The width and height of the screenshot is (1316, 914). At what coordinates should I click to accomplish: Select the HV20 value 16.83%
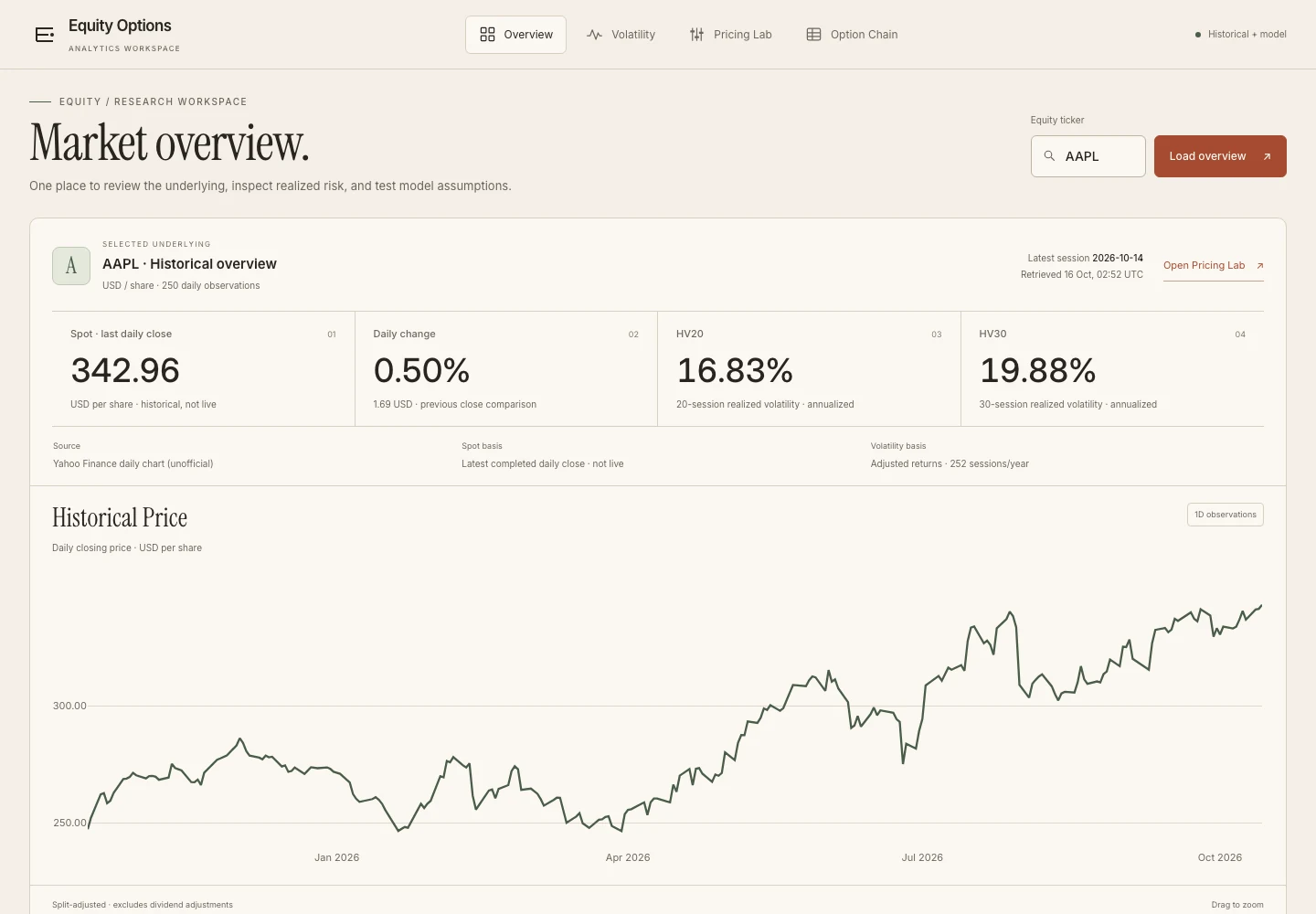pos(735,370)
